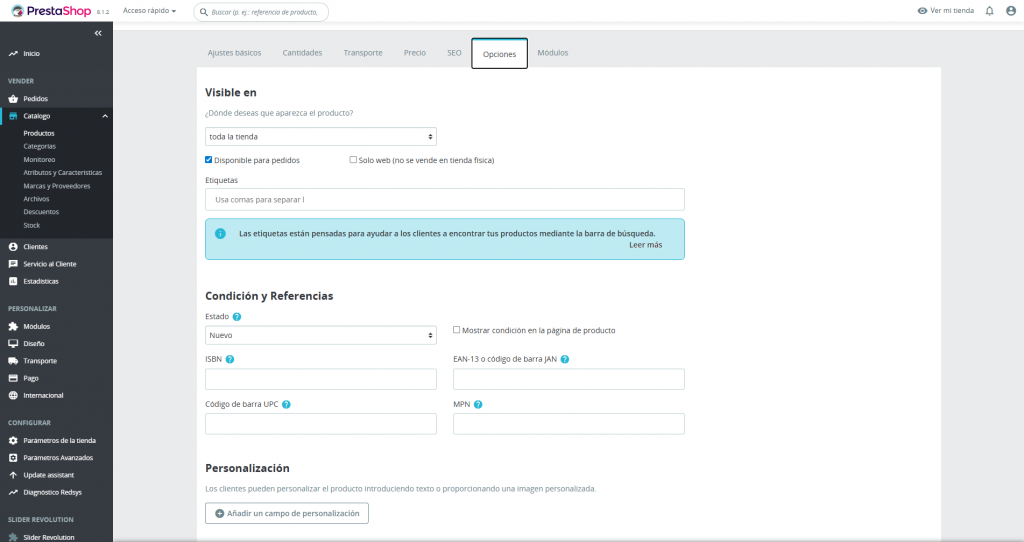Image resolution: width=1024 pixels, height=542 pixels.
Task: Click the Etiquetas input field
Action: point(445,200)
